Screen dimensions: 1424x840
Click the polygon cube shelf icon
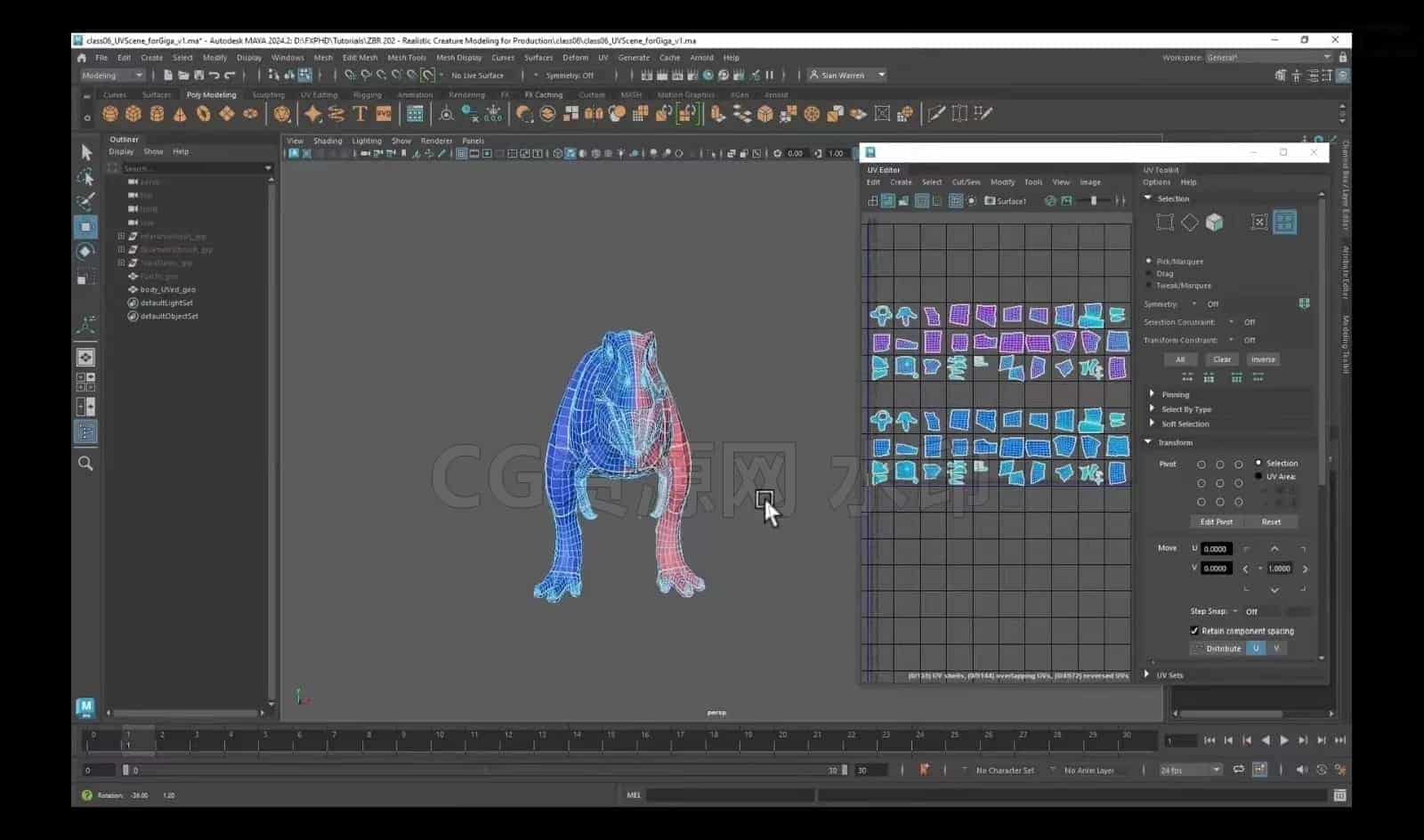pos(133,114)
